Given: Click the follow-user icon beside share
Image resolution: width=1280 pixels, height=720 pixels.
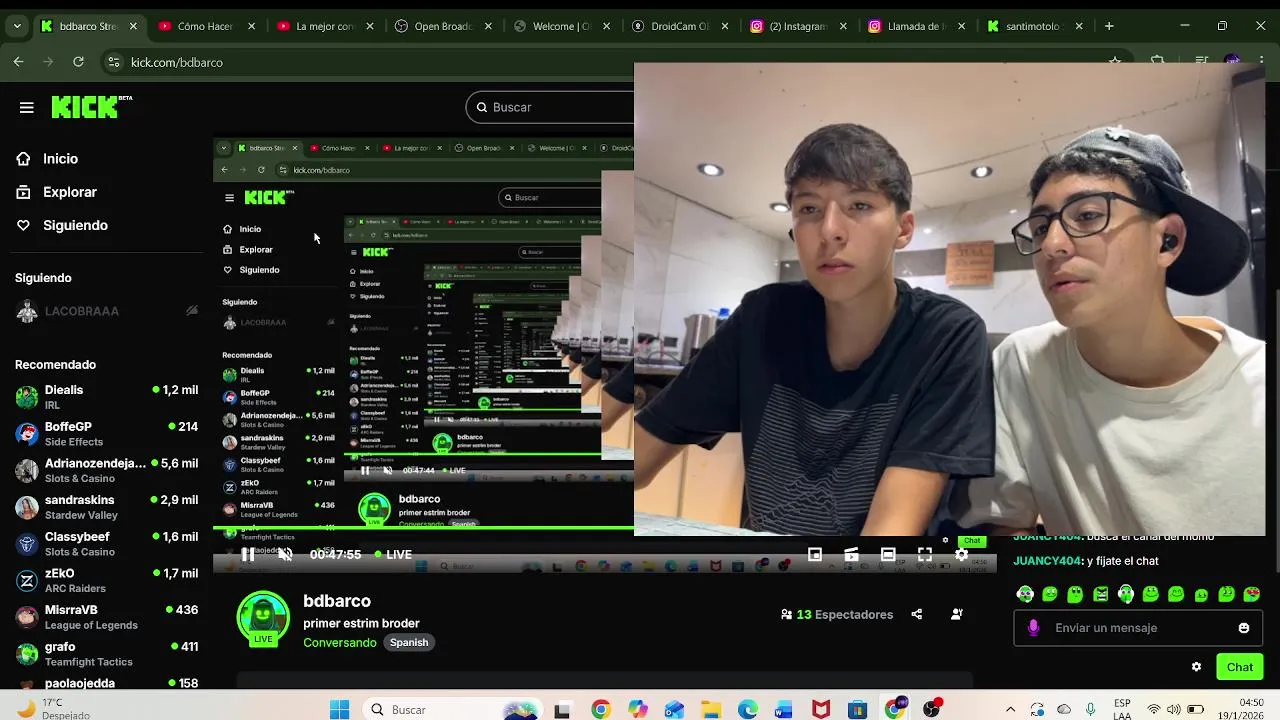Looking at the screenshot, I should 957,615.
